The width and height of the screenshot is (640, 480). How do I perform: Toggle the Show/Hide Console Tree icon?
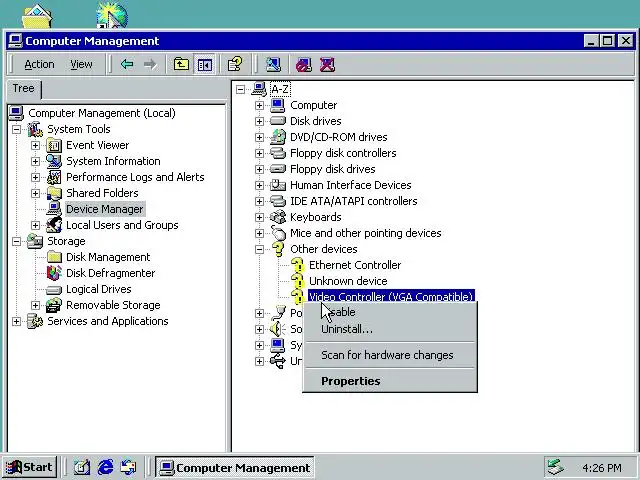204,64
